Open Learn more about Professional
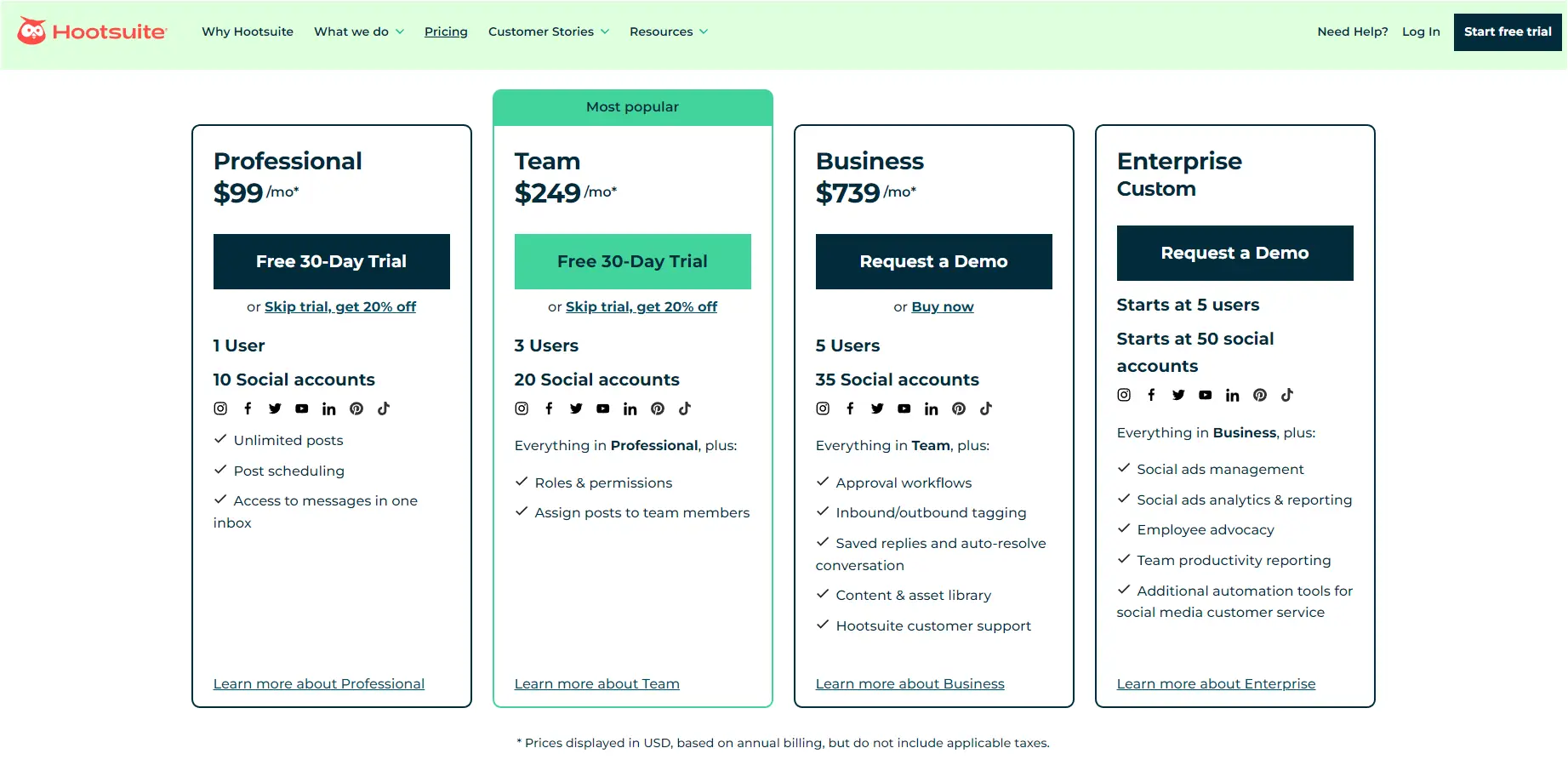This screenshot has width=1568, height=771. [319, 683]
